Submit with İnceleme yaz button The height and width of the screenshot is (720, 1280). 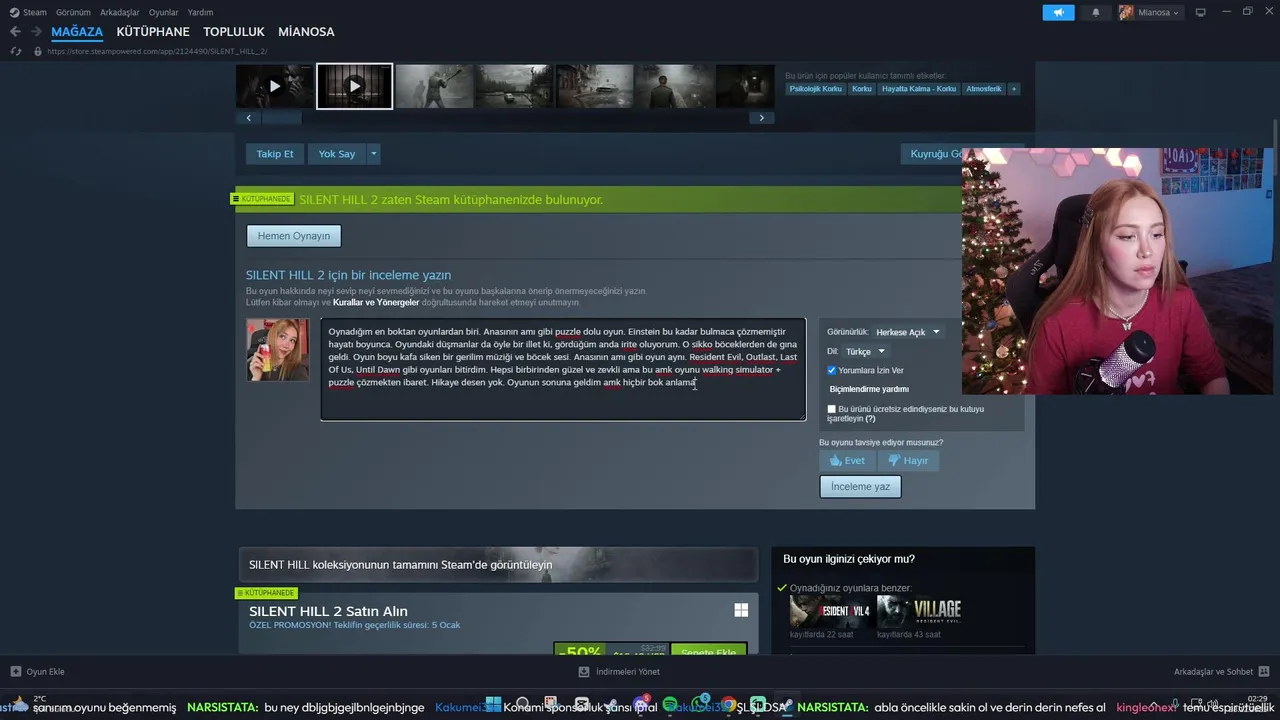860,486
